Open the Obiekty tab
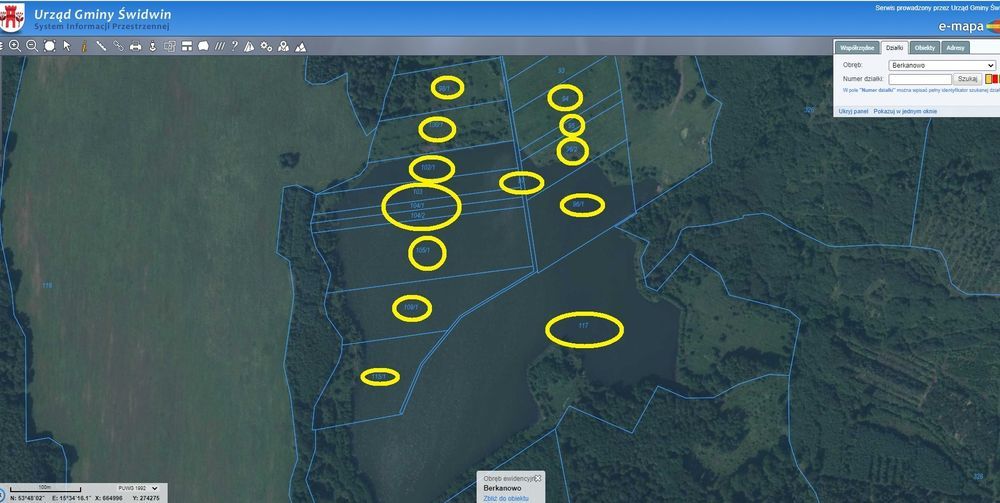Screen dimensions: 1000x503 click(924, 48)
